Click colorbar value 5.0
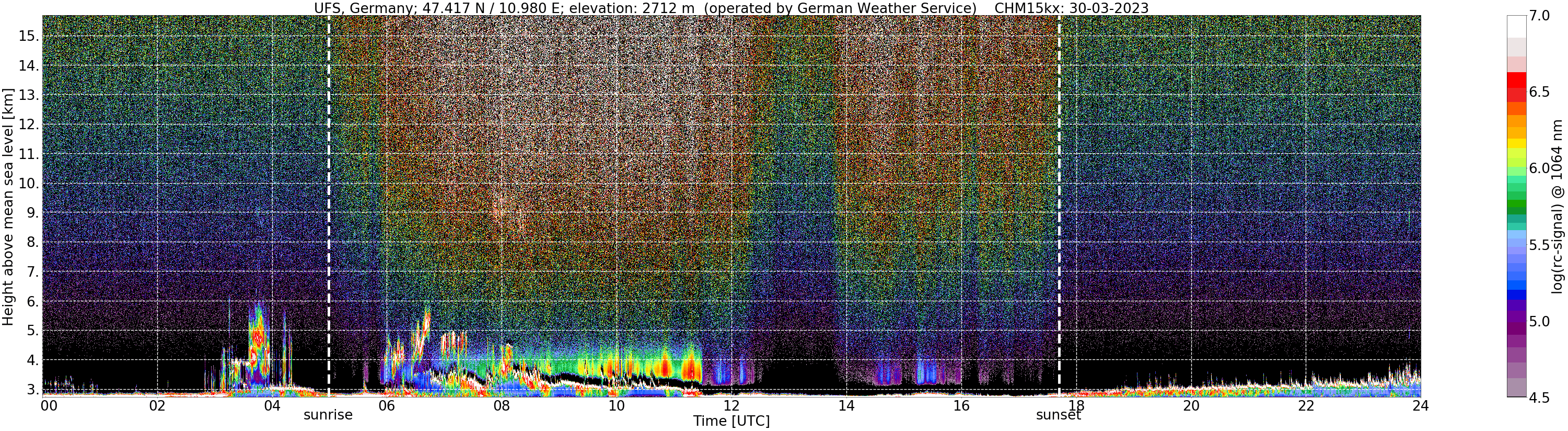Image resolution: width=1568 pixels, height=431 pixels. 1539,321
